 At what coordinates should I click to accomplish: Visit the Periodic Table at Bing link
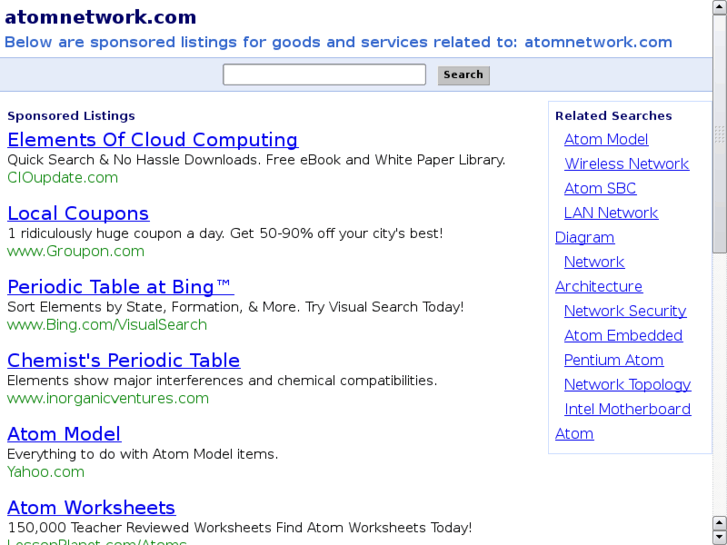tap(120, 287)
